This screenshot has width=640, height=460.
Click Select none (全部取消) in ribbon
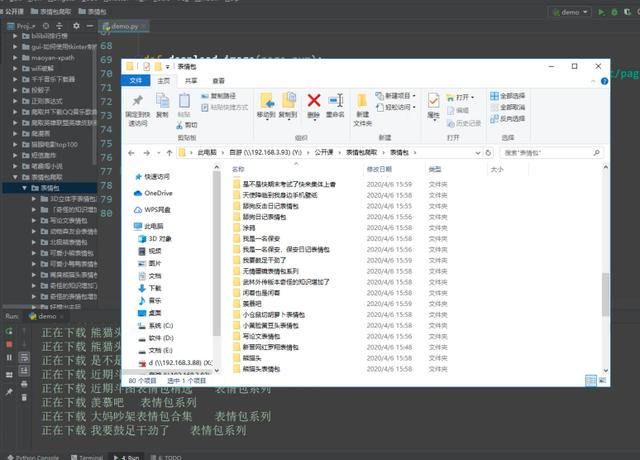[x=507, y=107]
